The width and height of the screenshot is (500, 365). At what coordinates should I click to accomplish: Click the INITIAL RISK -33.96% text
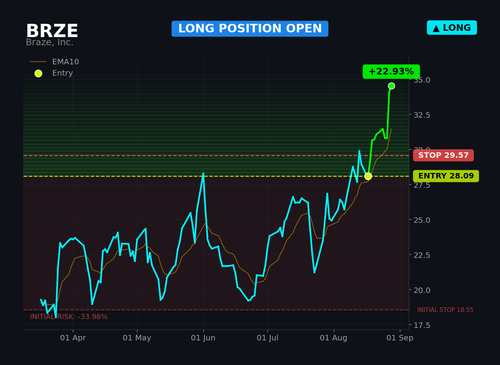(69, 317)
